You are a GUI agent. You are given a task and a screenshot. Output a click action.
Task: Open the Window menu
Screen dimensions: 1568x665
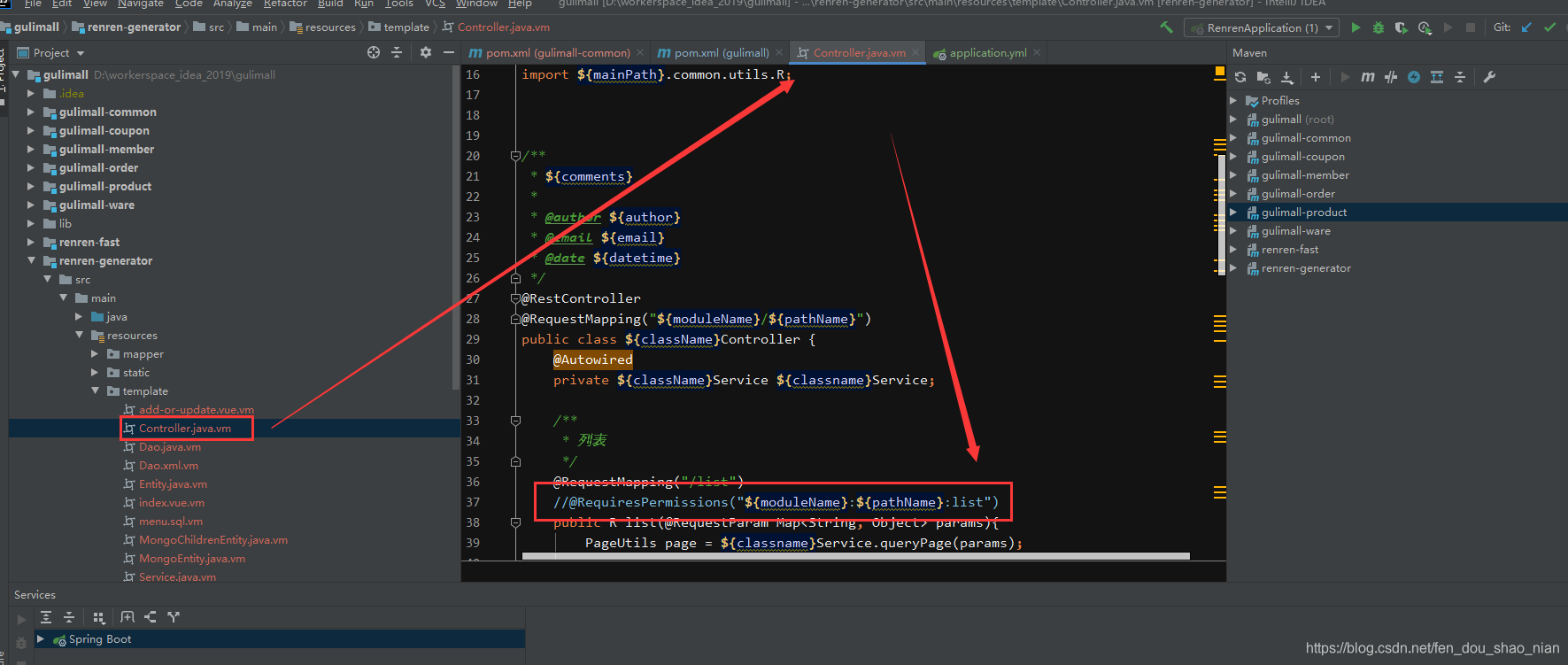[476, 4]
